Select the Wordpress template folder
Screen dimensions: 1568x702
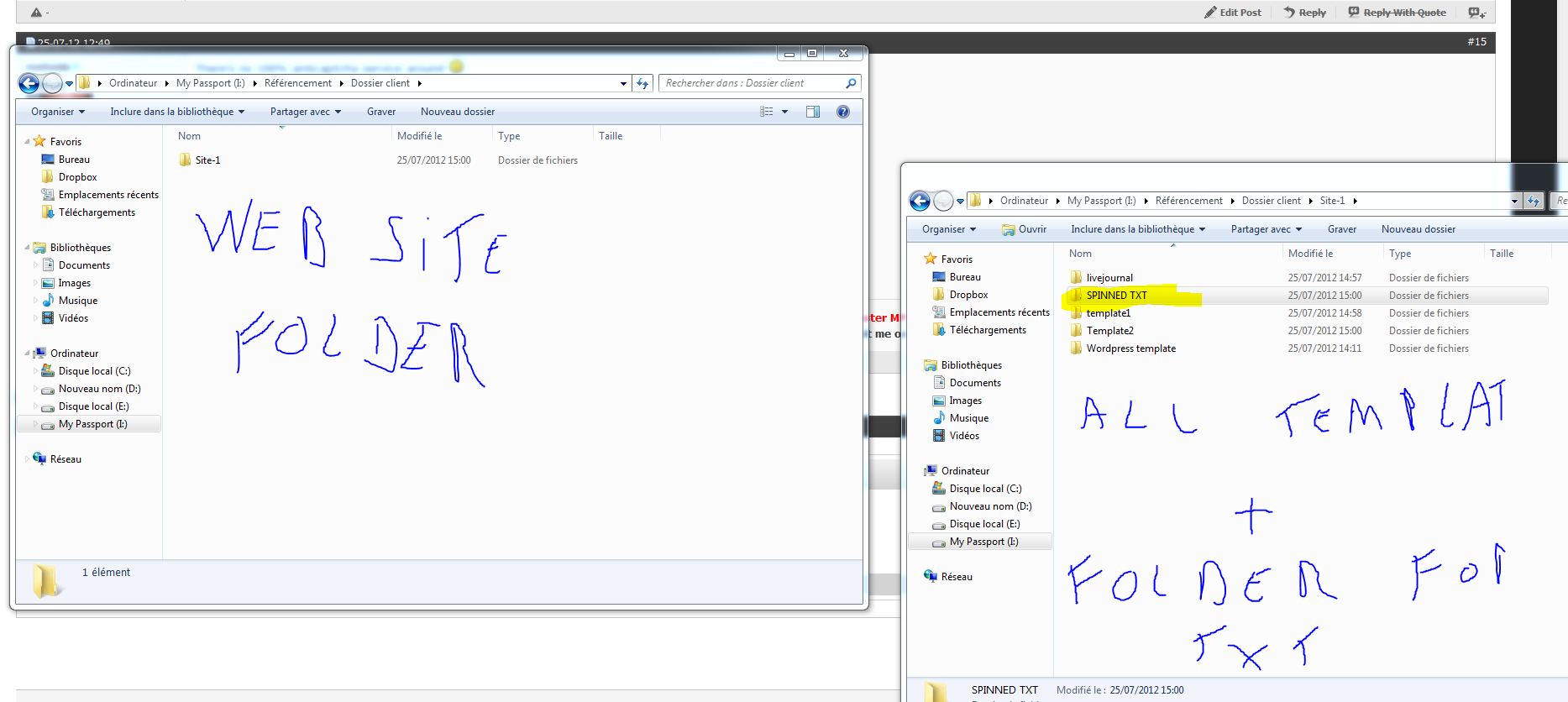point(1123,348)
